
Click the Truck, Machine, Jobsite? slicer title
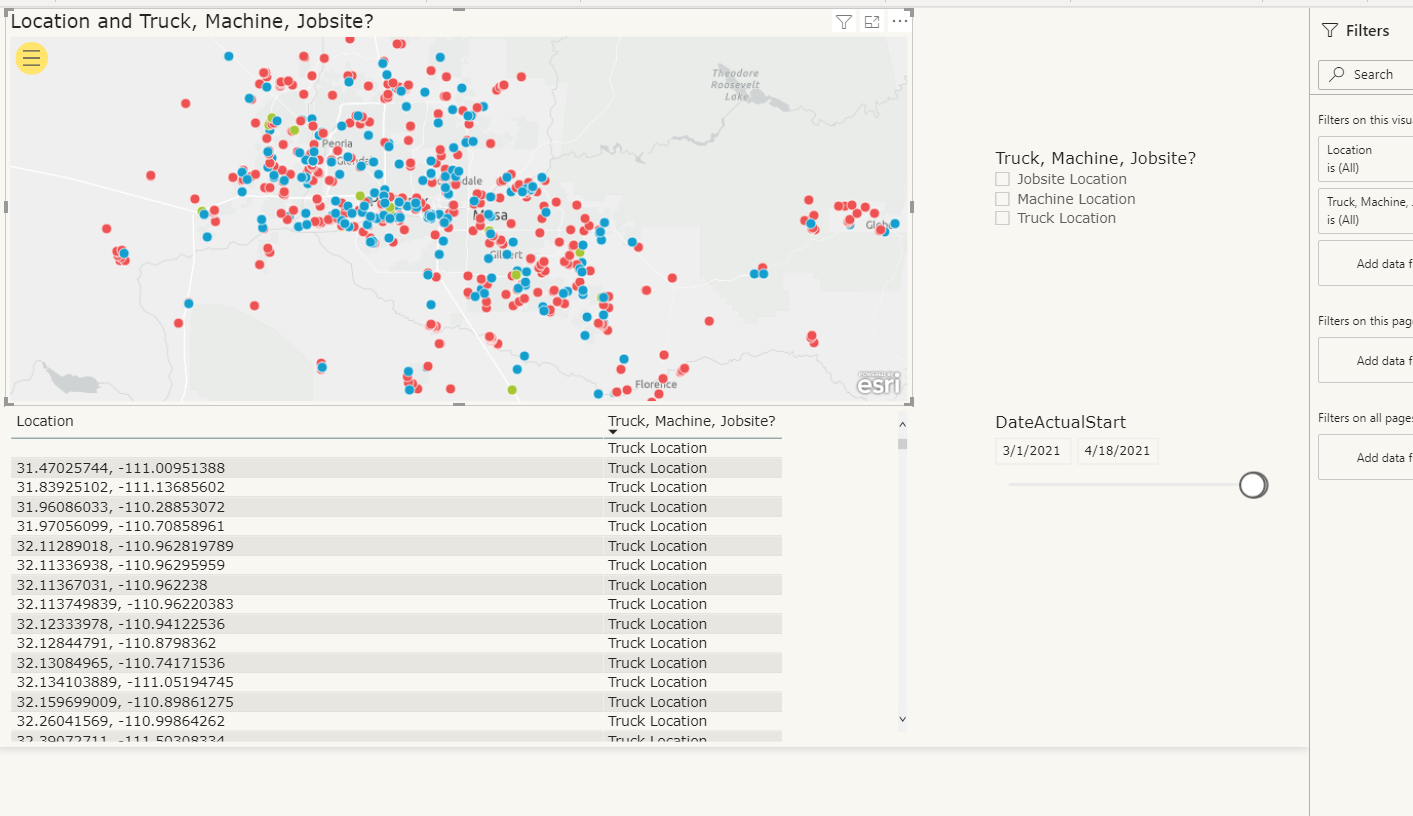pyautogui.click(x=1095, y=158)
